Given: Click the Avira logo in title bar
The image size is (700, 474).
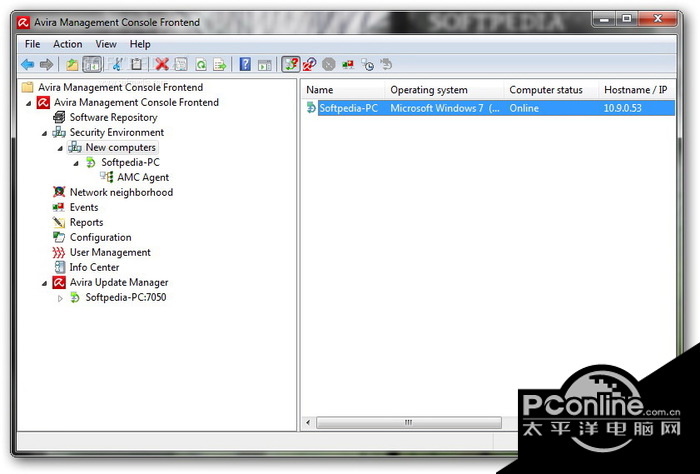Looking at the screenshot, I should (23, 22).
